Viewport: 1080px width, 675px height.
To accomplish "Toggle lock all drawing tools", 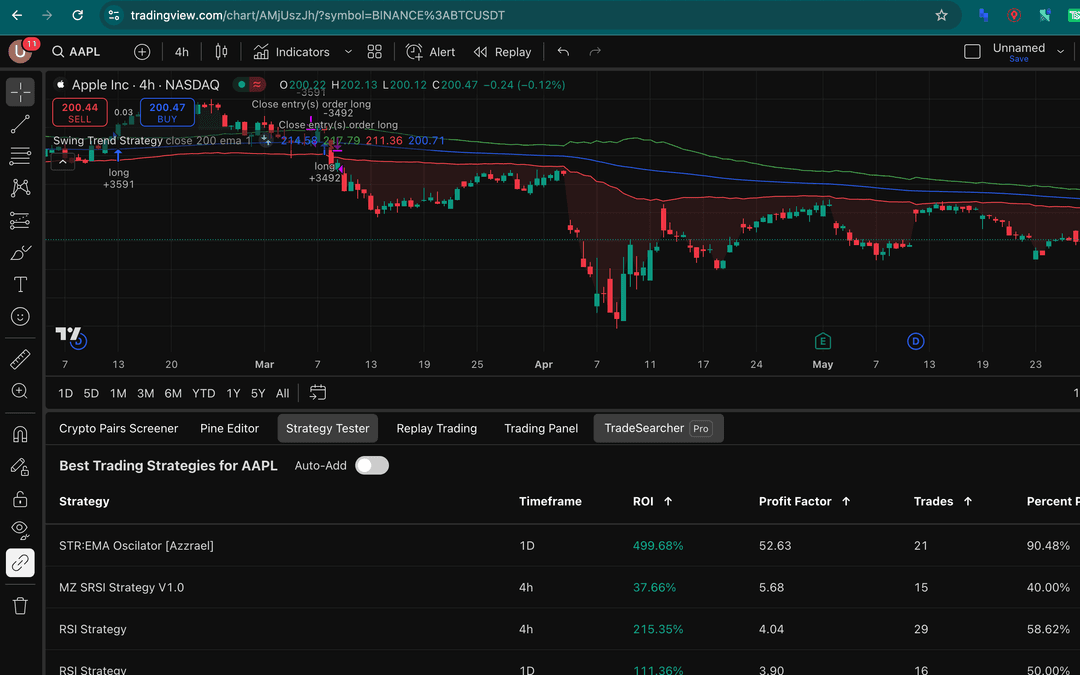I will [20, 499].
